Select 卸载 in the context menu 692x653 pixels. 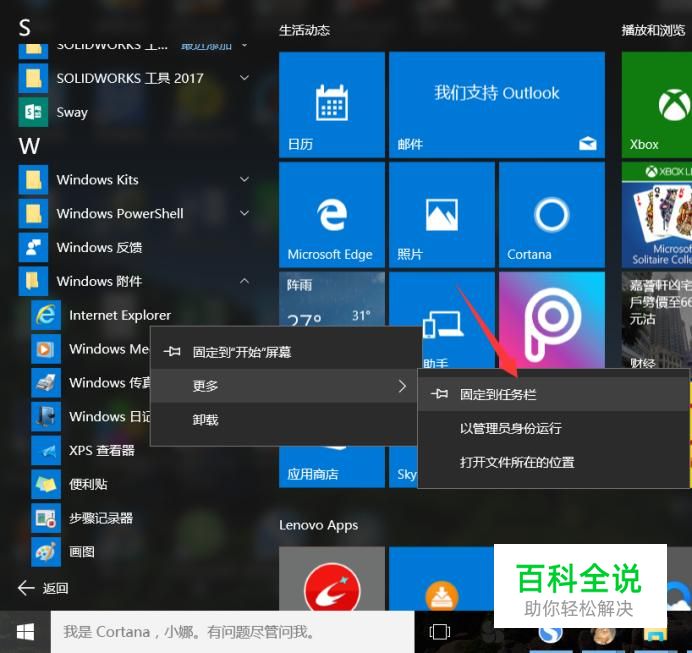coord(285,420)
